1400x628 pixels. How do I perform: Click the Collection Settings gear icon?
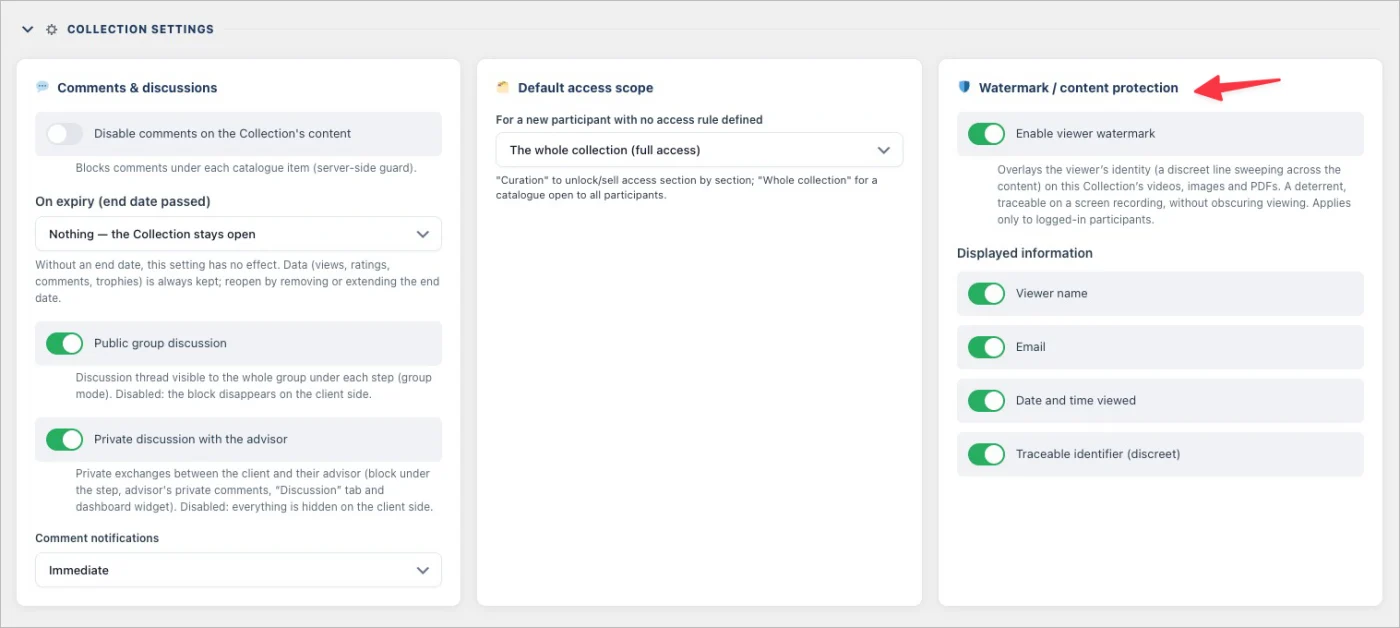52,30
